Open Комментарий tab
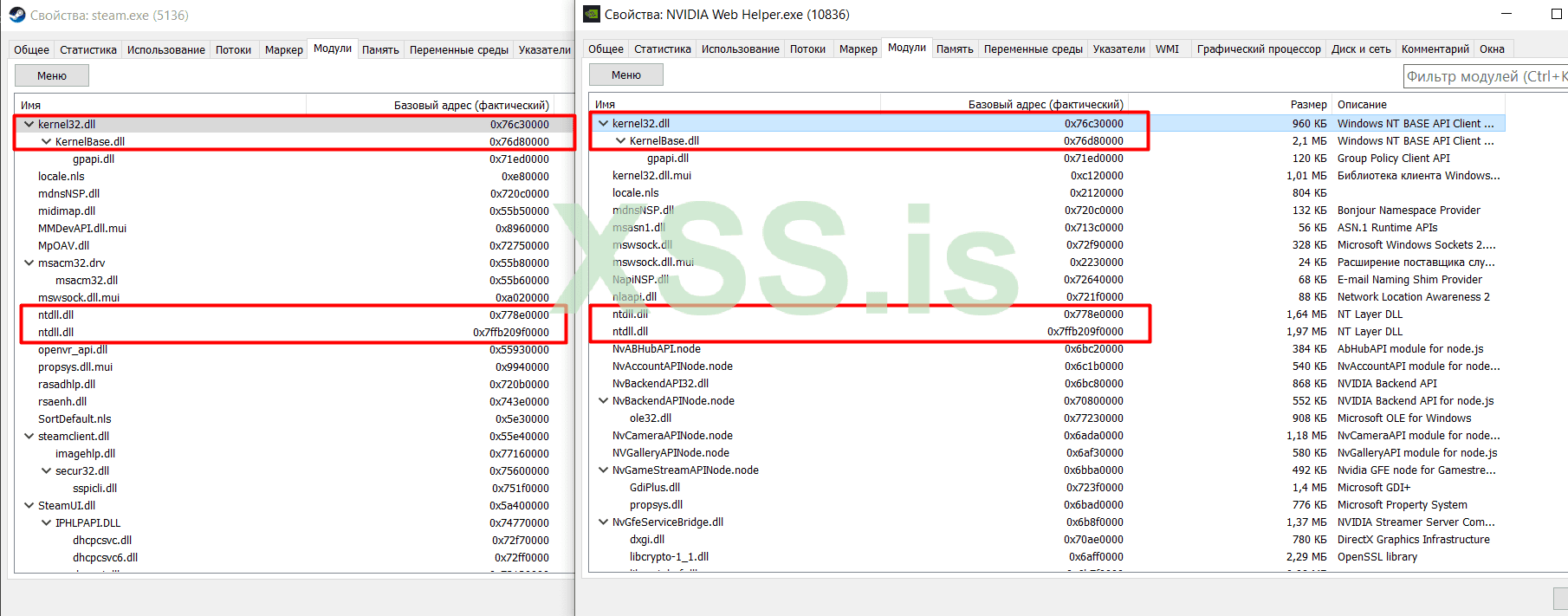This screenshot has width=1568, height=616. coord(1435,49)
